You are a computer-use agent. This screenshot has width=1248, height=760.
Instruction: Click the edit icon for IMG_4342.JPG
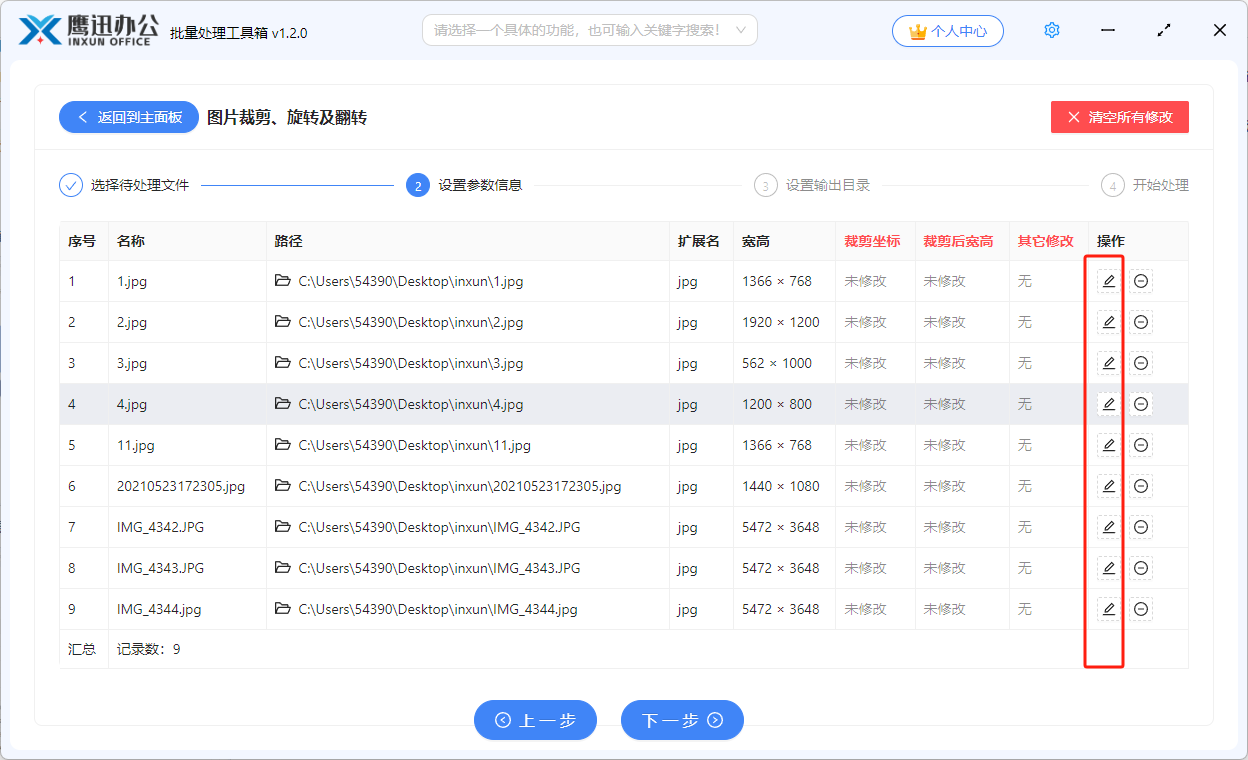pos(1108,527)
